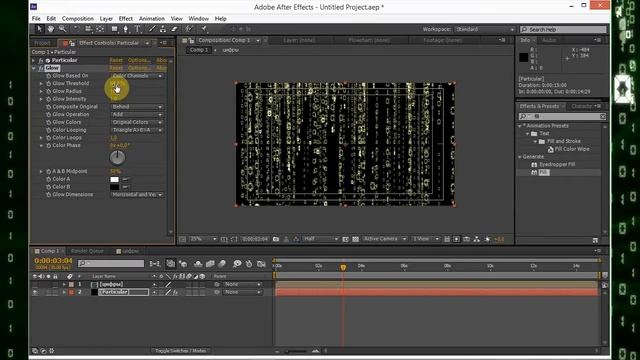Open Glow Dimensions dropdown
This screenshot has height=360, width=640.
[137, 195]
